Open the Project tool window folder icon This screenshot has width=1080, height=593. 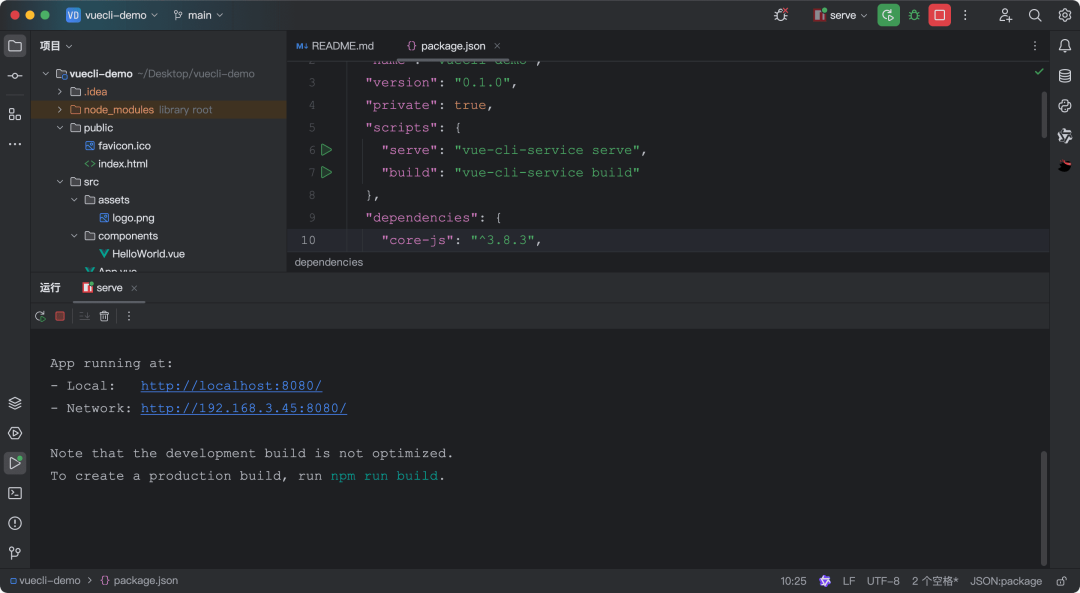14,46
